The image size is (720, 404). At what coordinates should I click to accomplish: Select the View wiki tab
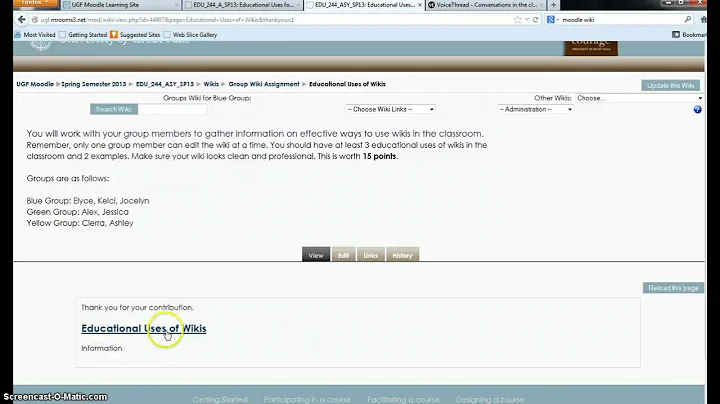point(316,255)
